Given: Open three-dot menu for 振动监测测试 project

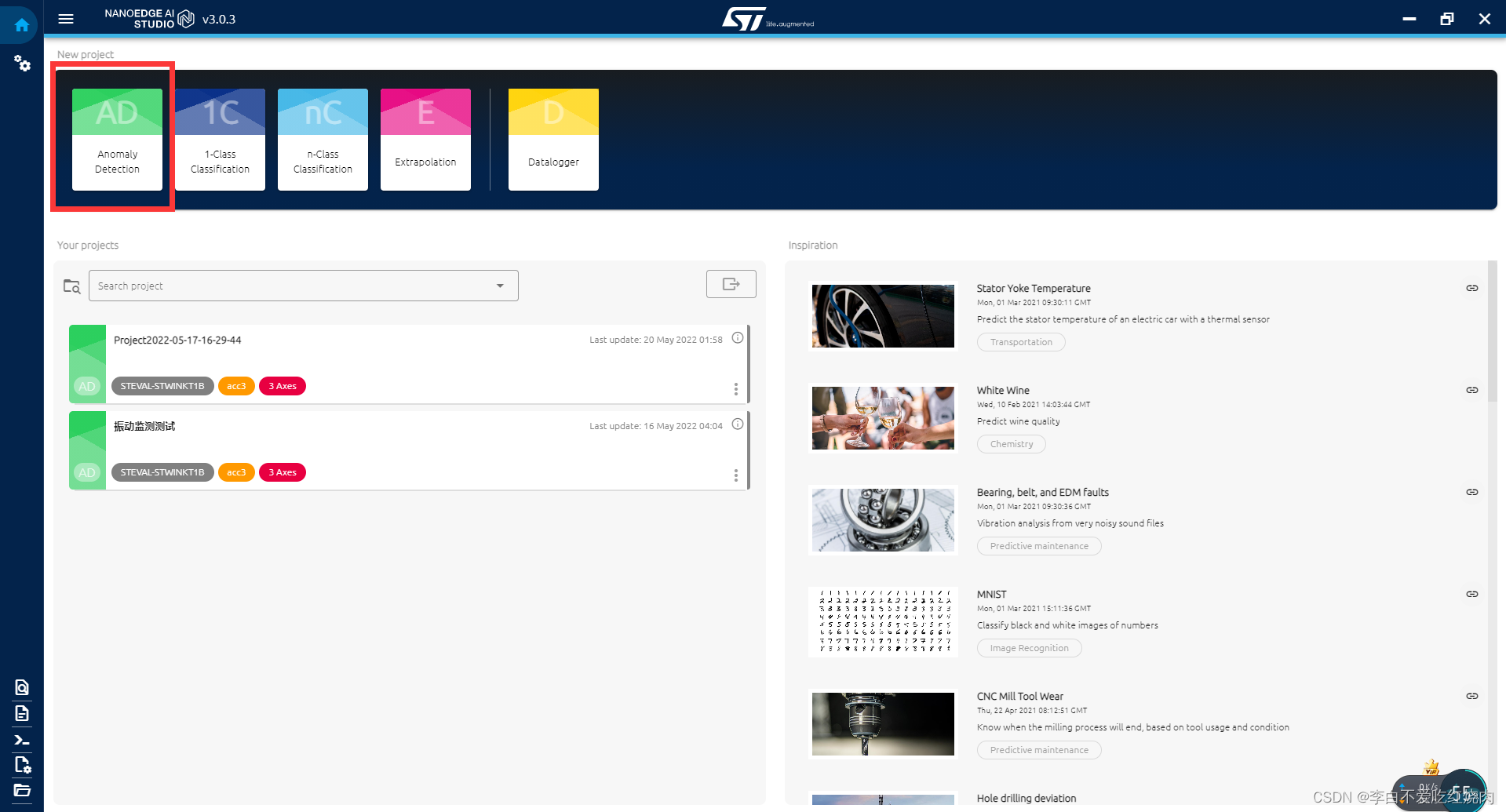Looking at the screenshot, I should [735, 475].
